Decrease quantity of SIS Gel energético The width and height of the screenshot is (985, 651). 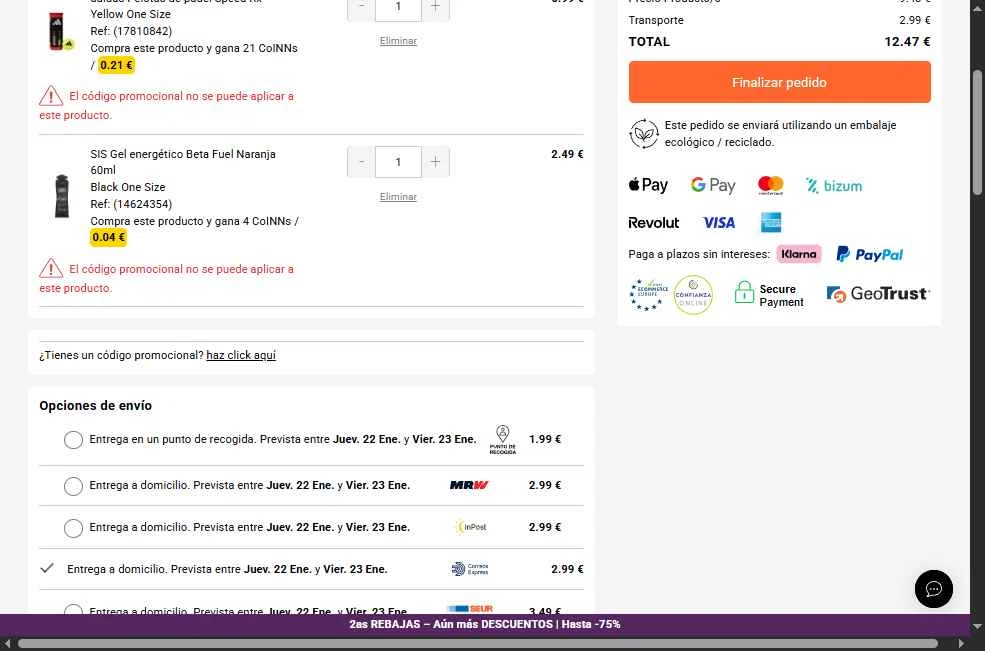[x=361, y=162]
